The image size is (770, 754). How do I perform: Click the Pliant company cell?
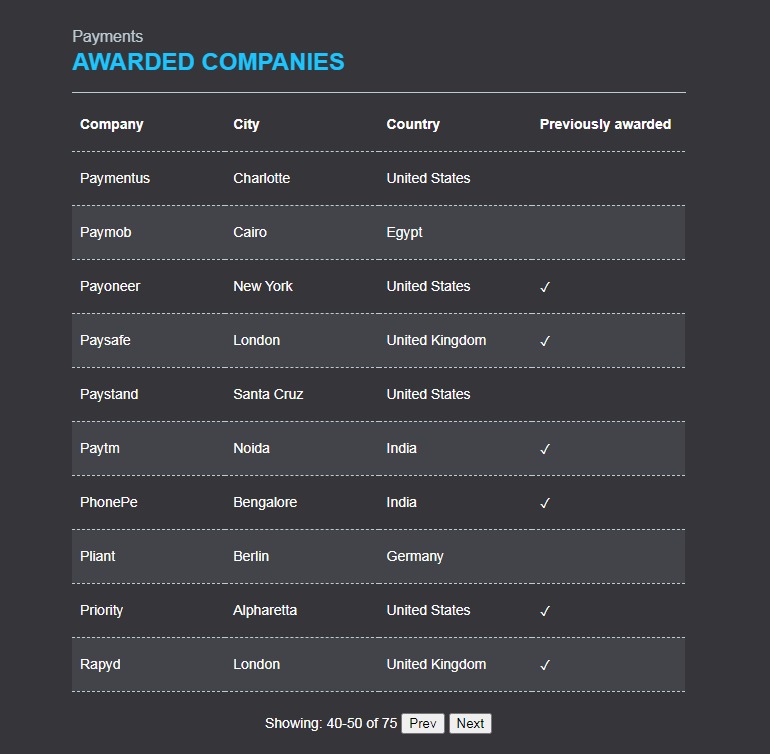click(x=98, y=556)
